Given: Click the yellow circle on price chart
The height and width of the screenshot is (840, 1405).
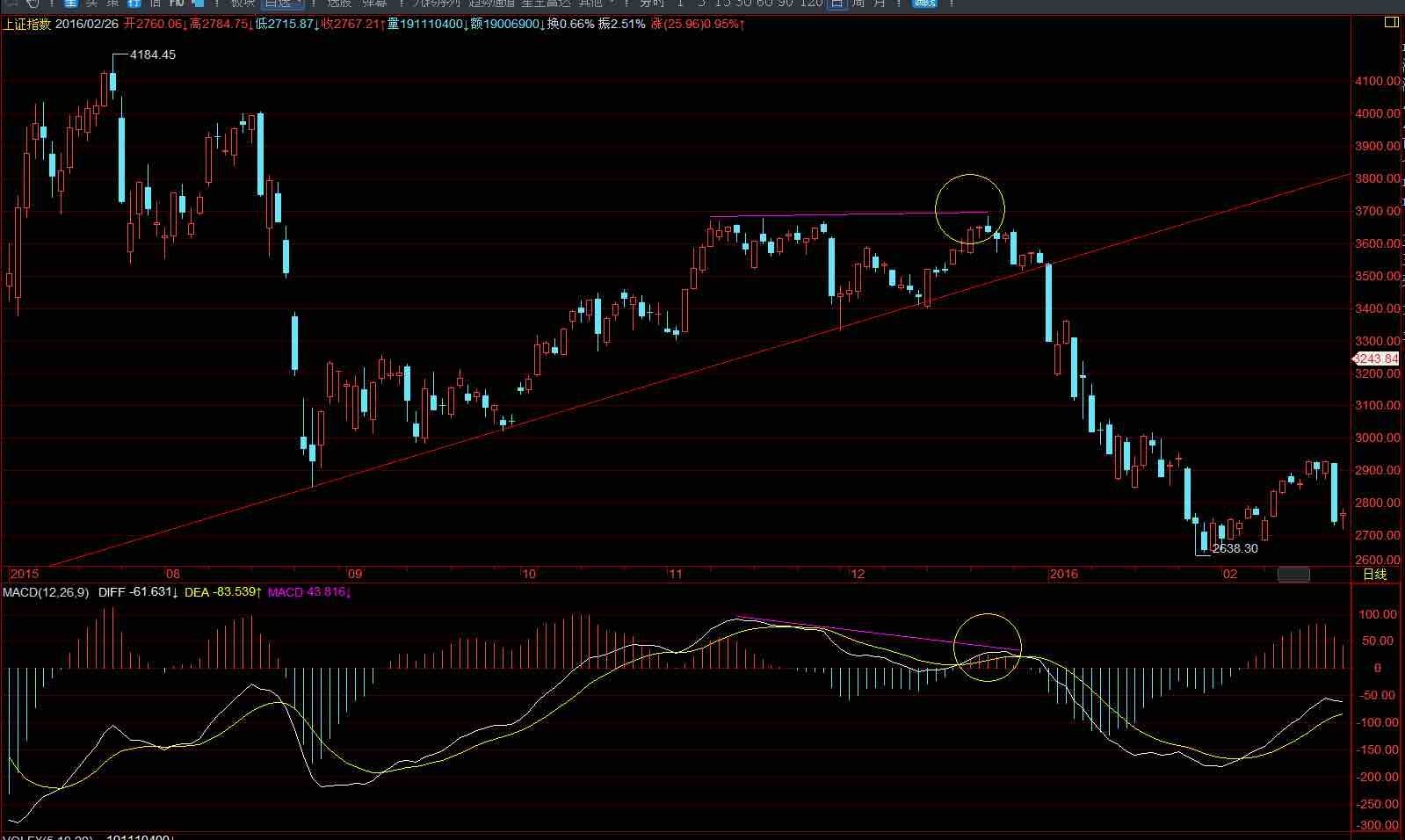Looking at the screenshot, I should coord(969,208).
